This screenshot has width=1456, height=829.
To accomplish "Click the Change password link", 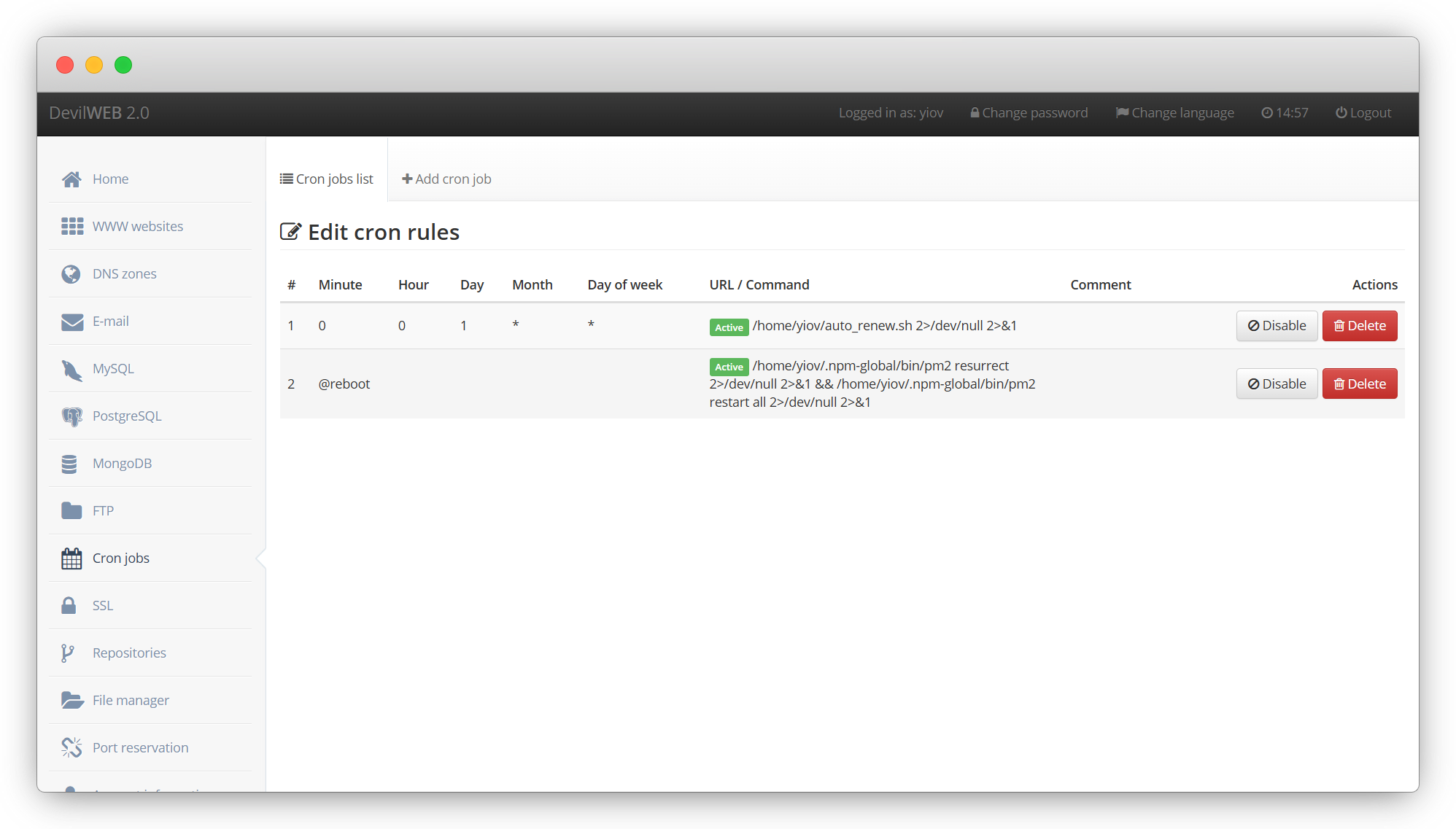I will pos(1029,113).
